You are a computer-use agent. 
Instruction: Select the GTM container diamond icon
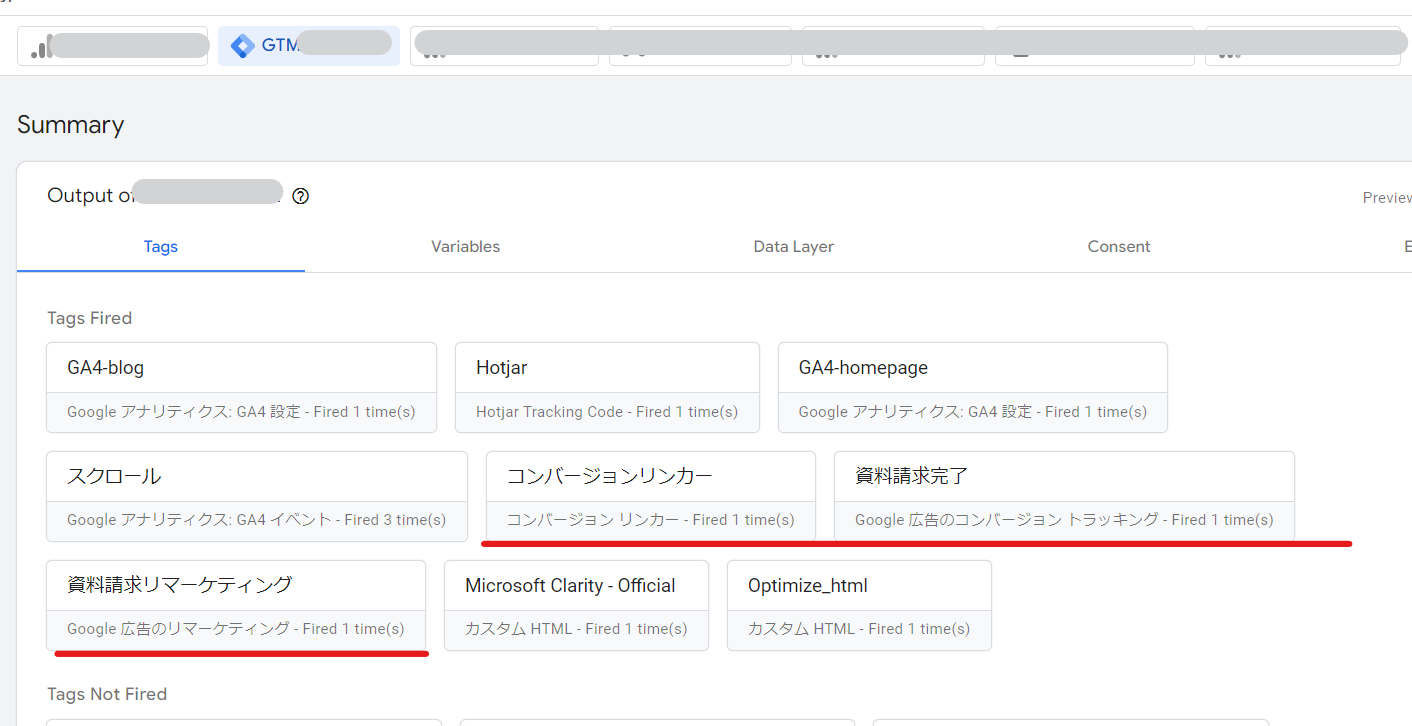(242, 46)
